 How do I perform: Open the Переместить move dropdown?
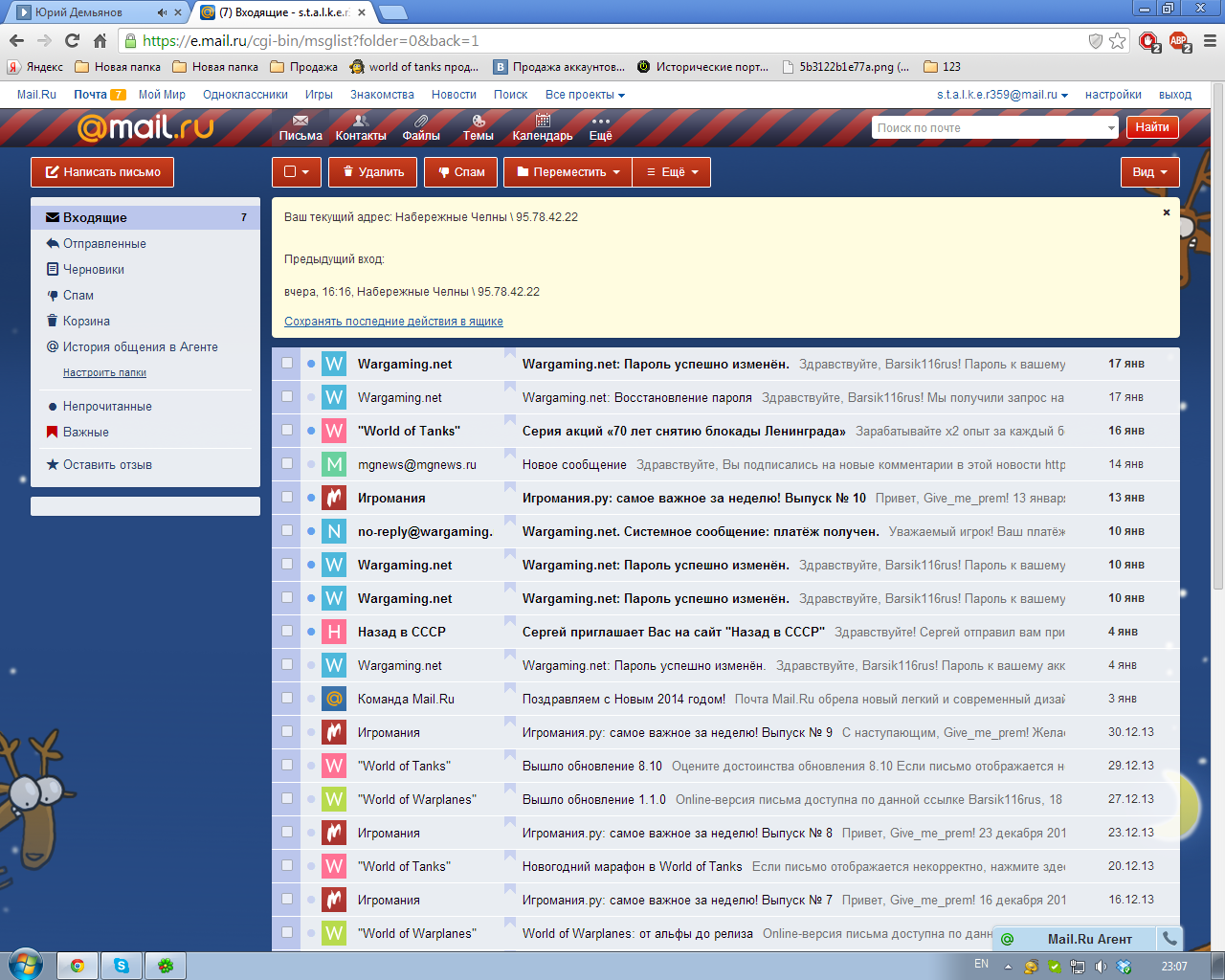568,172
